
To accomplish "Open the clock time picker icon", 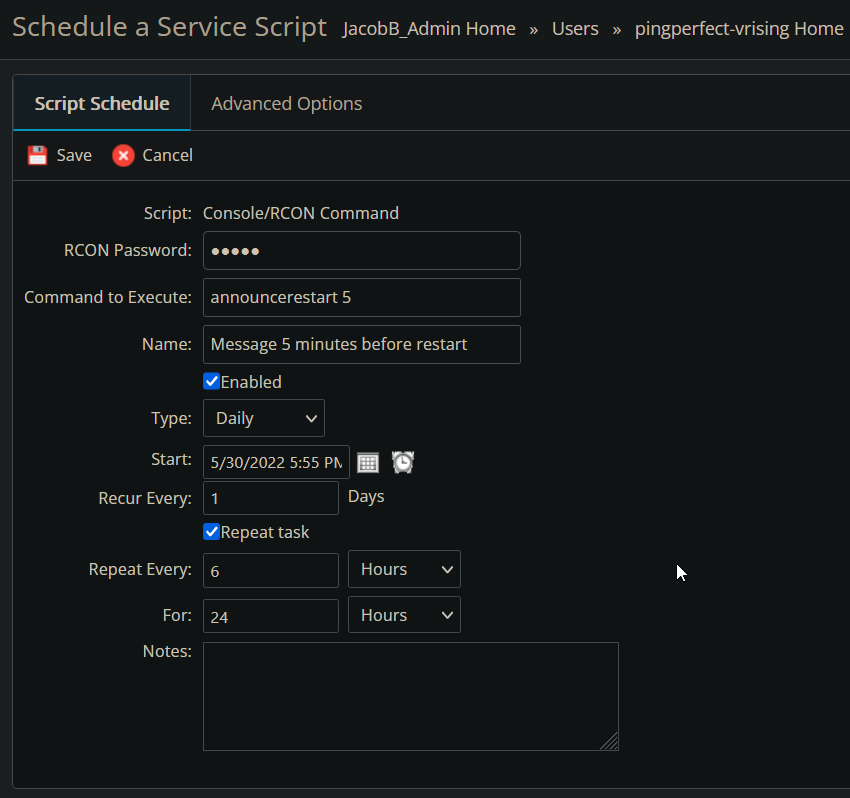I will pyautogui.click(x=403, y=462).
